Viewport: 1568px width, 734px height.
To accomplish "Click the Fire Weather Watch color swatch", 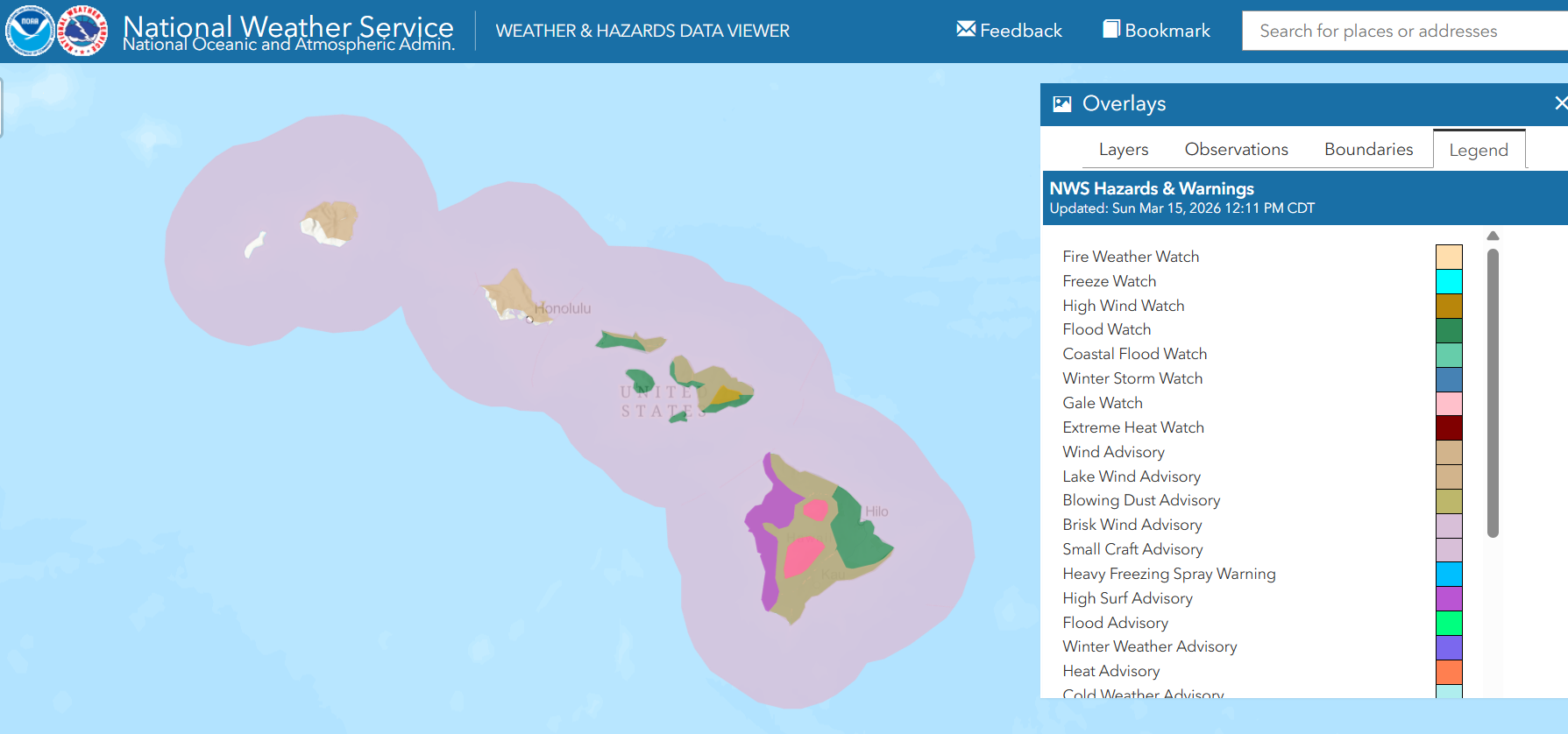I will (x=1449, y=257).
